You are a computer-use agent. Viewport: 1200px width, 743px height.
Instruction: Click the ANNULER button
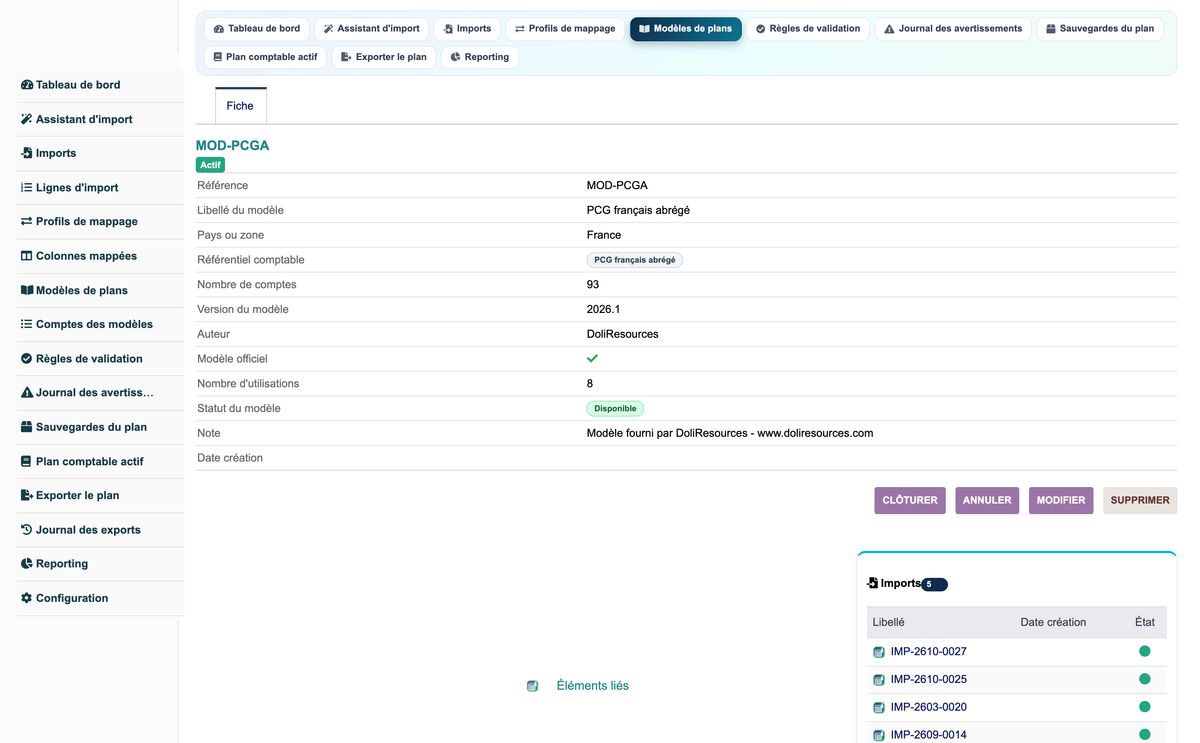(987, 500)
